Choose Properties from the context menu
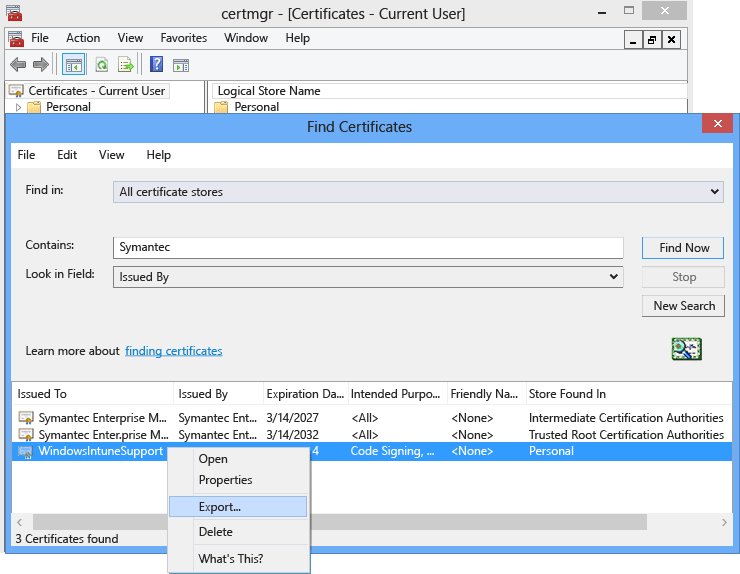740x574 pixels. coord(238,480)
